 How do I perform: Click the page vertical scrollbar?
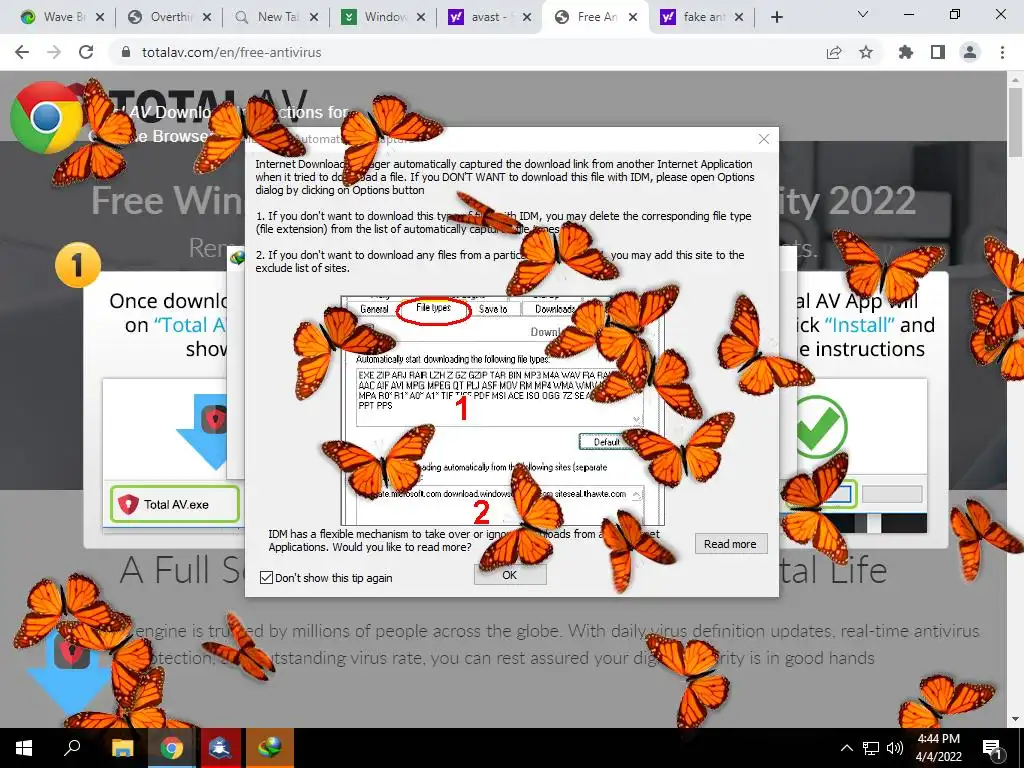click(x=1015, y=122)
